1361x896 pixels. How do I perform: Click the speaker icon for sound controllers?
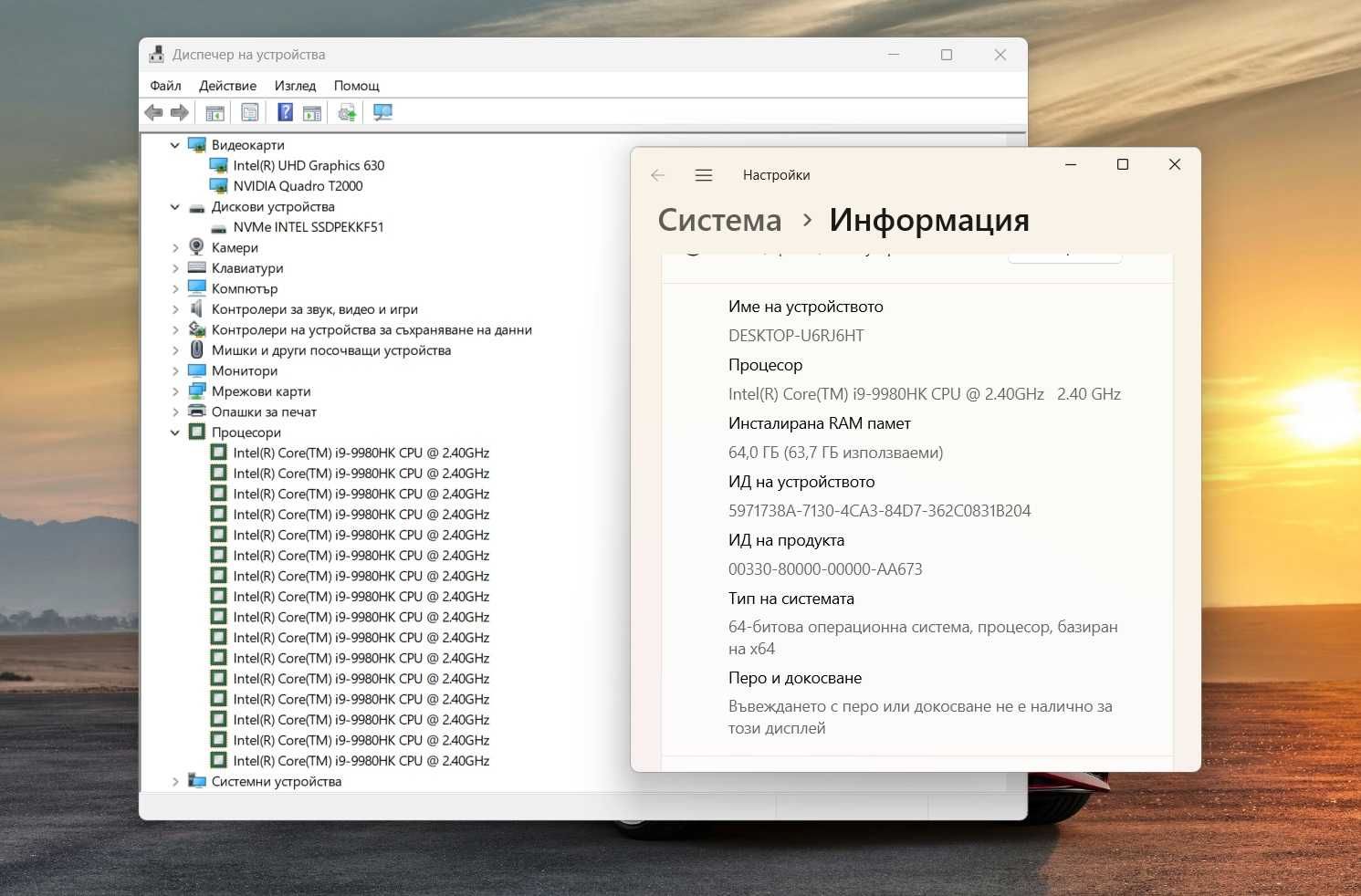[196, 308]
